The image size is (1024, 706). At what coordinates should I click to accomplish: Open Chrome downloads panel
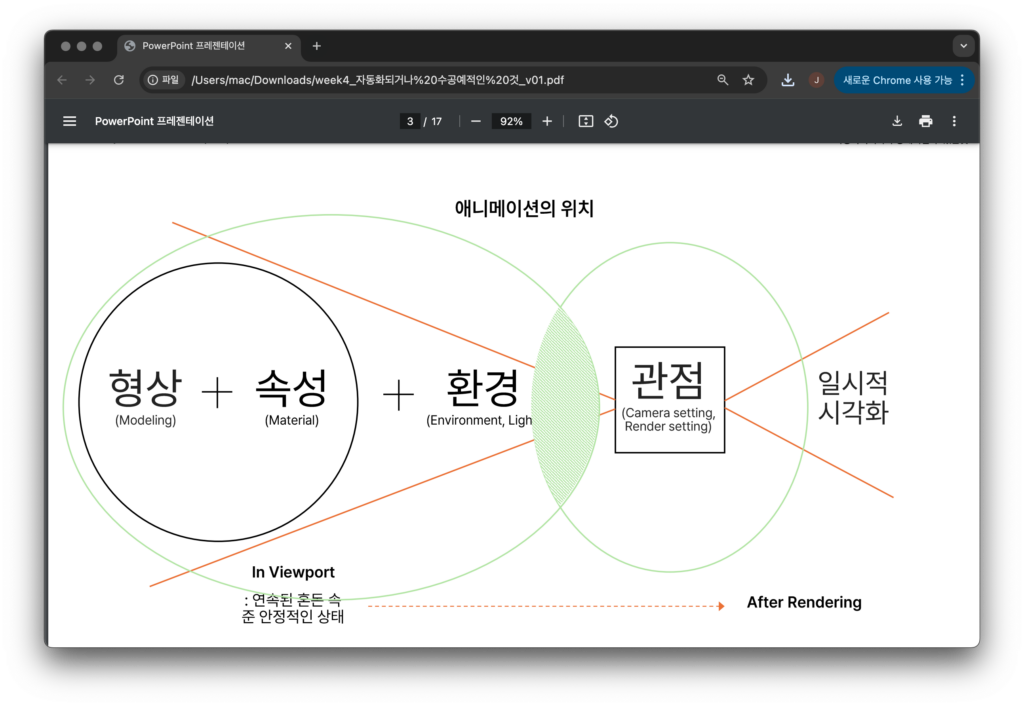pos(788,80)
